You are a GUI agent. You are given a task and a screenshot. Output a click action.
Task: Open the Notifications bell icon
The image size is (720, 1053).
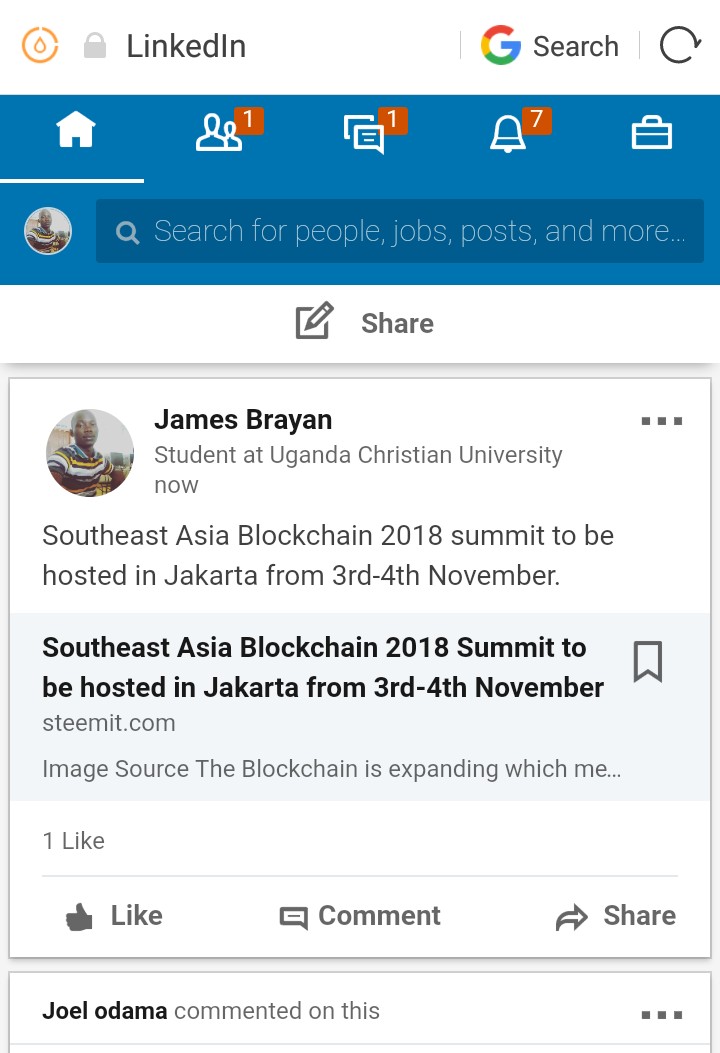[x=508, y=133]
